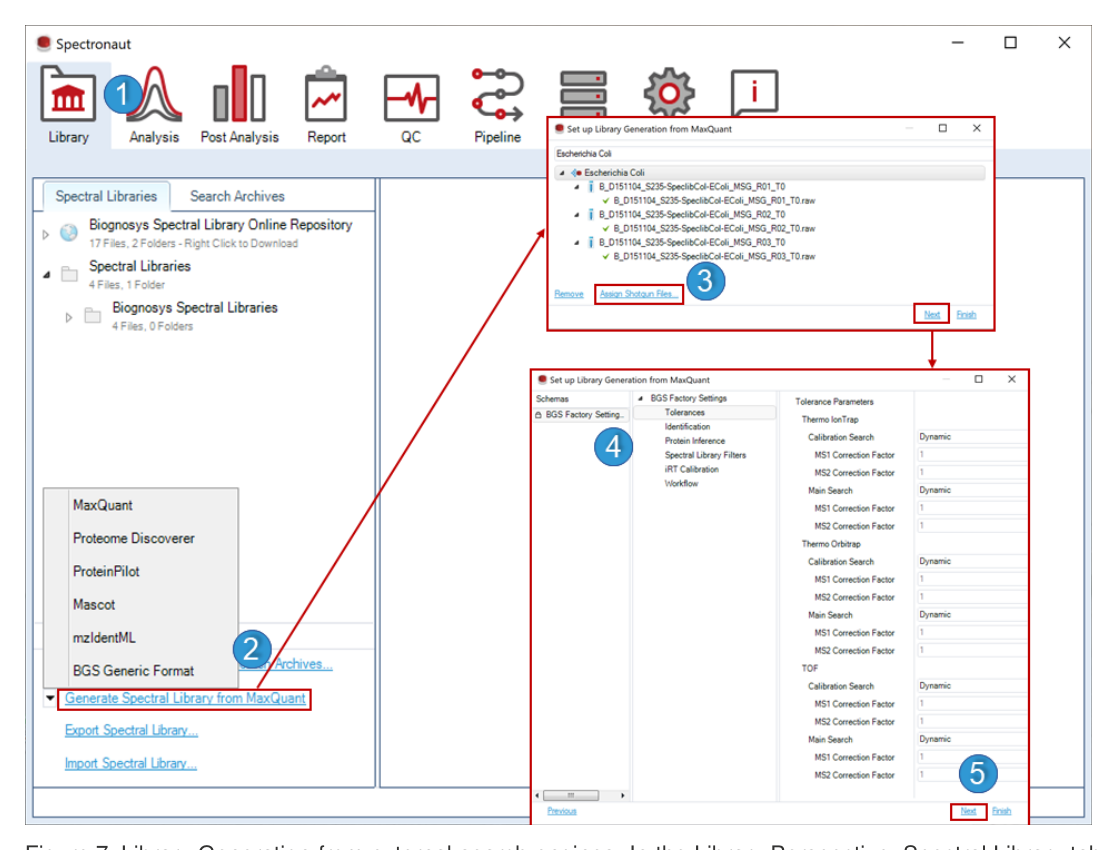
Task: Click the Schemas scrollbar left arrow
Action: point(537,795)
